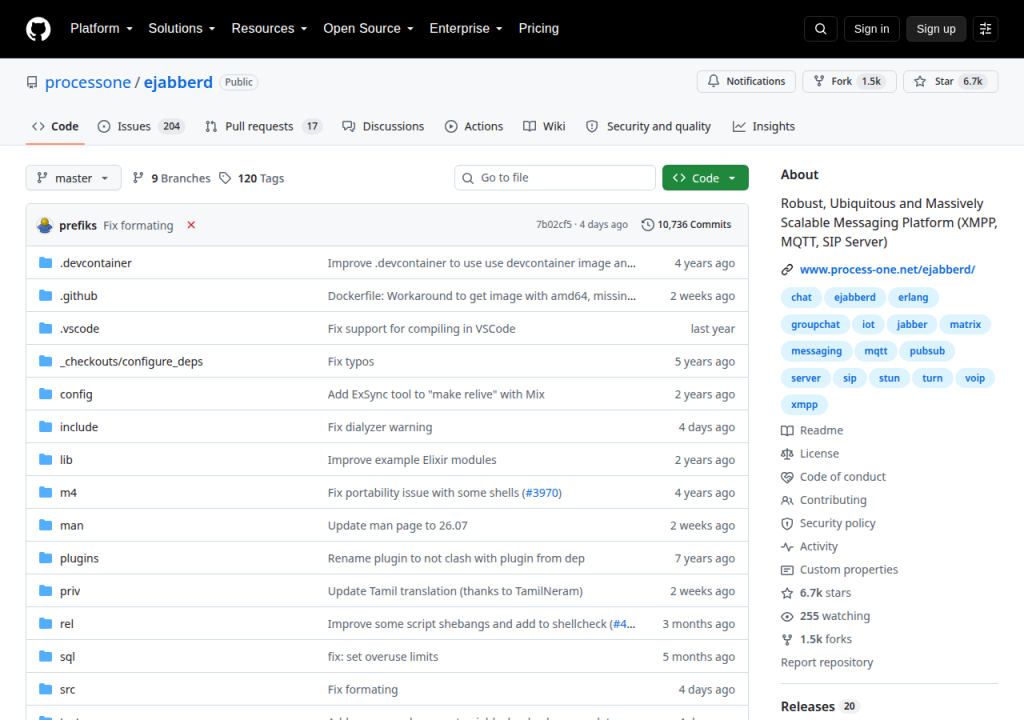Click the star icon on Star button

click(920, 82)
